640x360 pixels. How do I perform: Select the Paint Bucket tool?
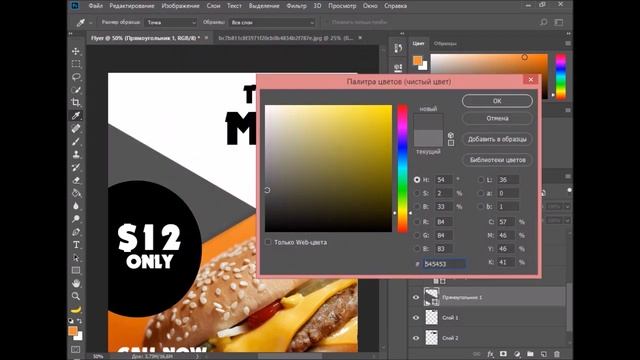pyautogui.click(x=76, y=193)
